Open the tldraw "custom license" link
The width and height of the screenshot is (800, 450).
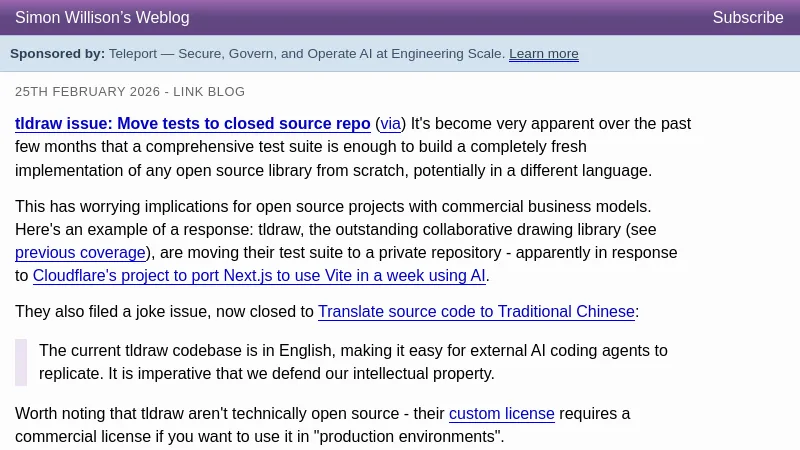point(501,414)
